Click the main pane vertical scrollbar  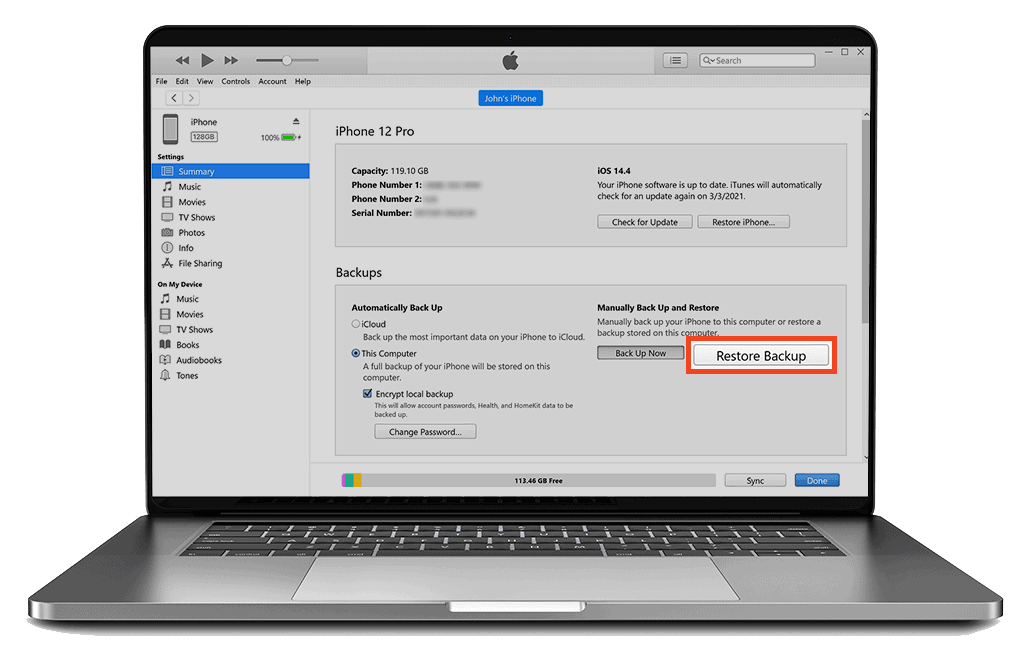click(x=865, y=222)
